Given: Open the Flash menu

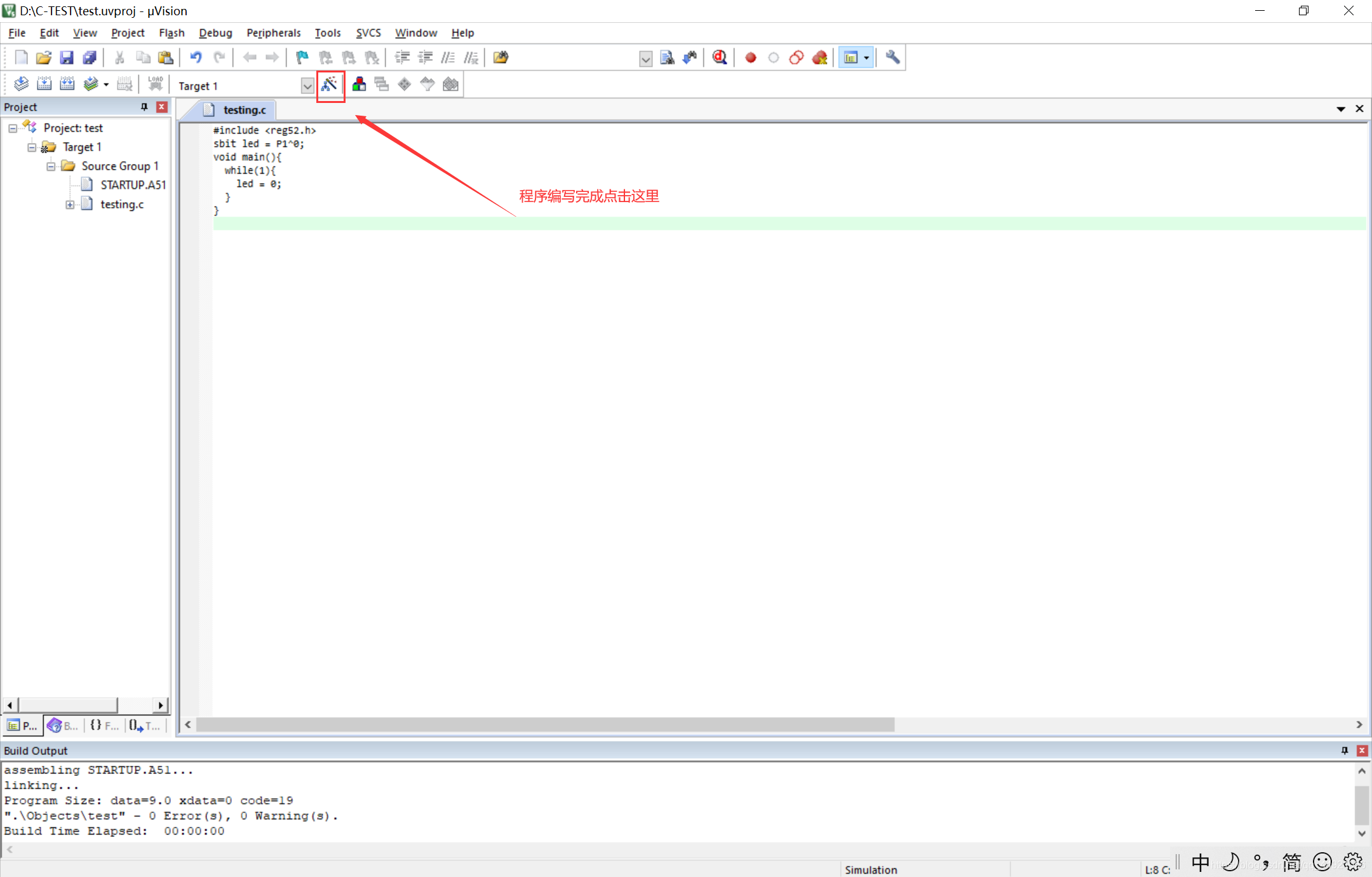Looking at the screenshot, I should coord(171,33).
